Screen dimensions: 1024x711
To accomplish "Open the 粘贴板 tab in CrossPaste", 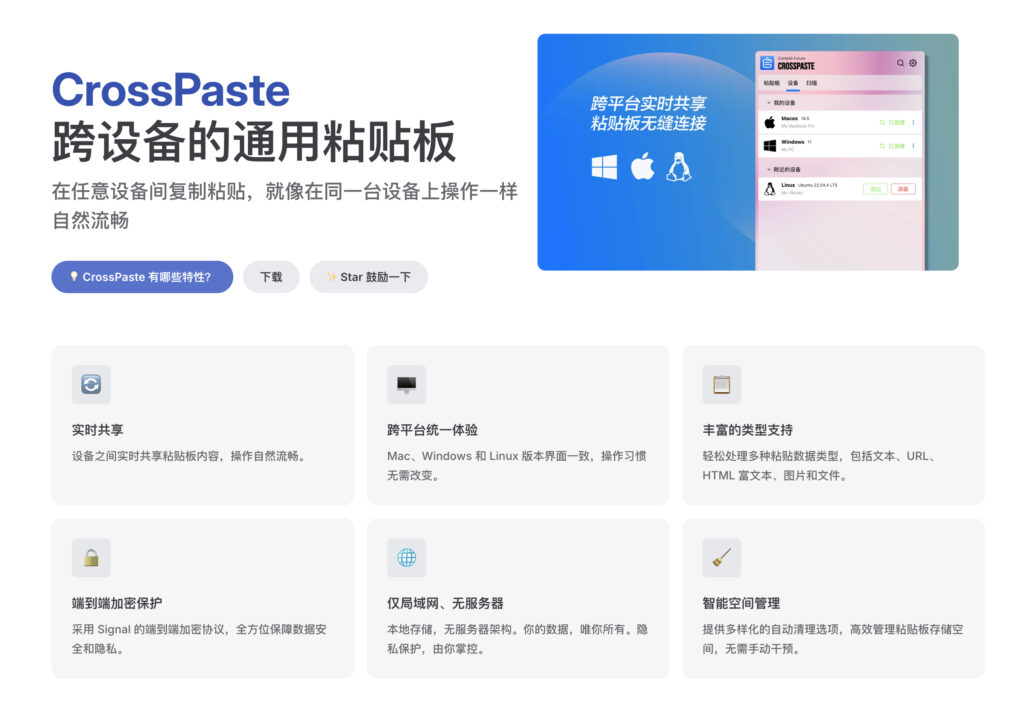I will (770, 83).
